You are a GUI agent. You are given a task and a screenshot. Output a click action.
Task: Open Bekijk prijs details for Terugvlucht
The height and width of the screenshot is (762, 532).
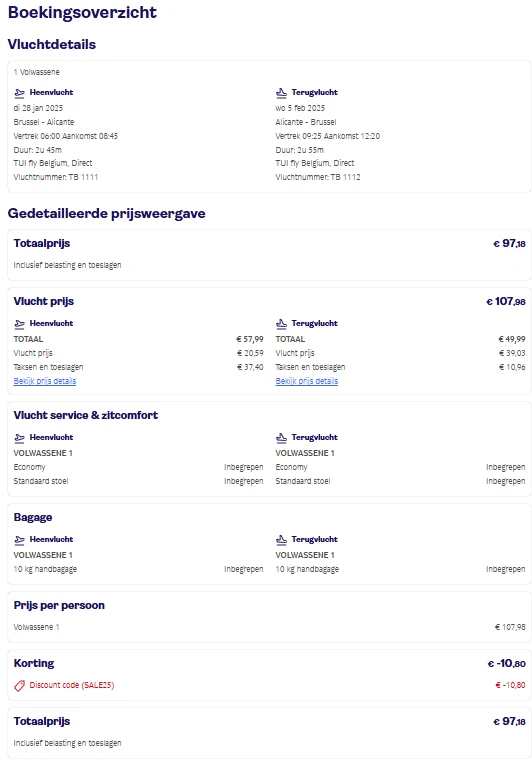click(307, 381)
